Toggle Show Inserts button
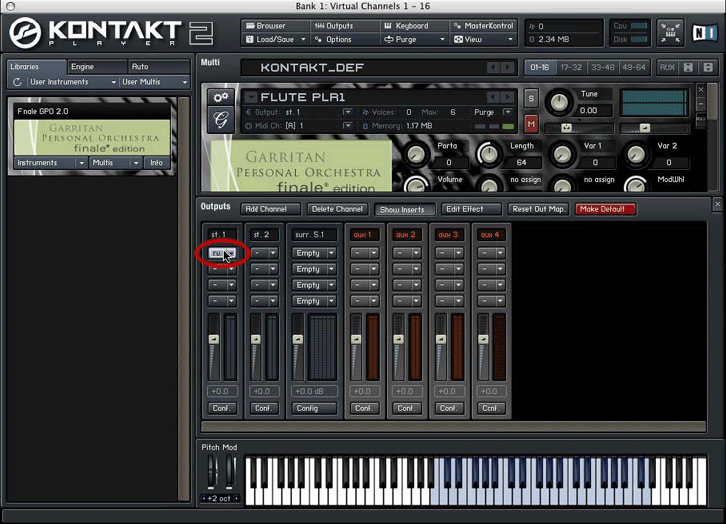Image resolution: width=726 pixels, height=524 pixels. 405,209
